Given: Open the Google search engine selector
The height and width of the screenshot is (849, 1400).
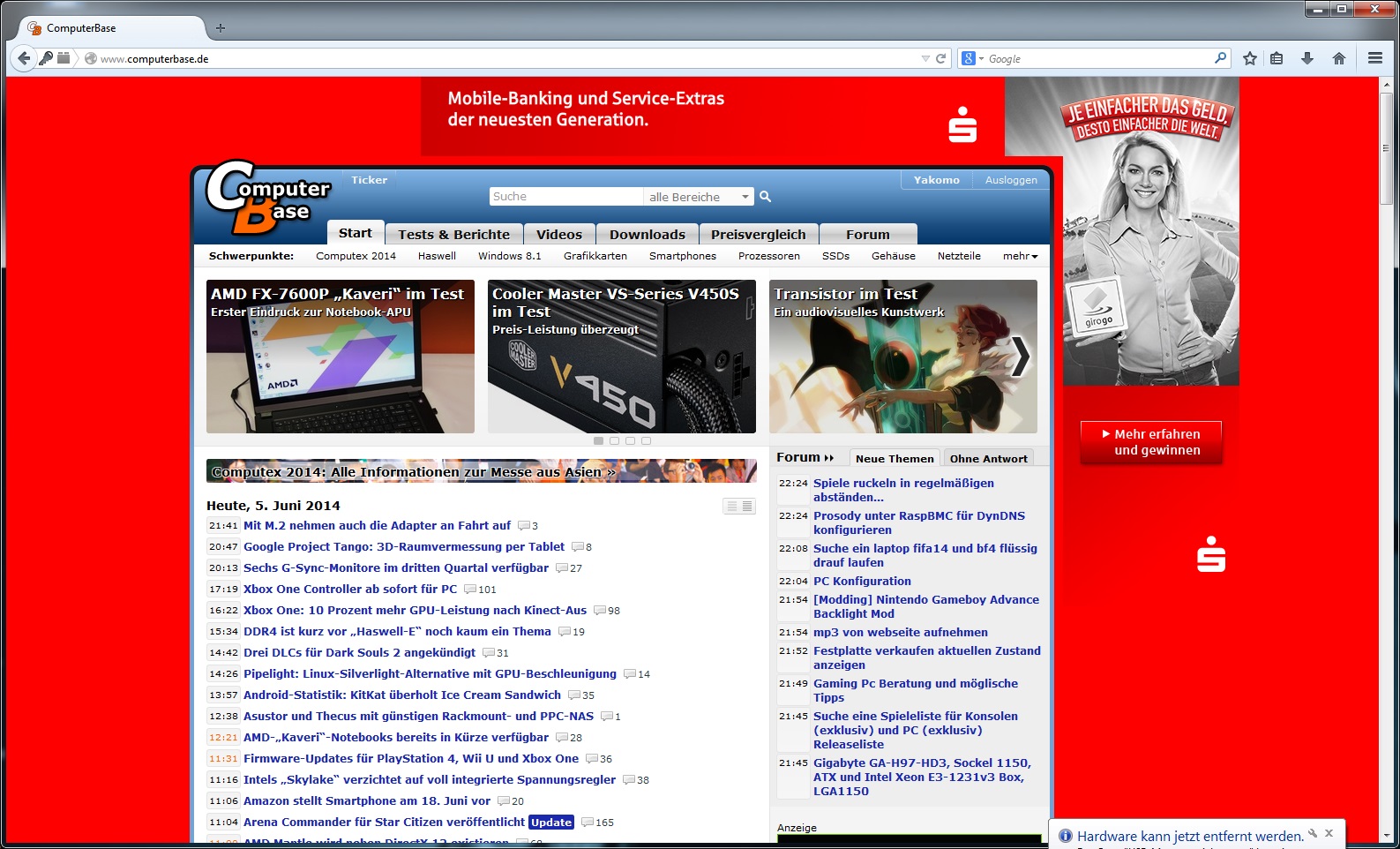Looking at the screenshot, I should pos(972,58).
